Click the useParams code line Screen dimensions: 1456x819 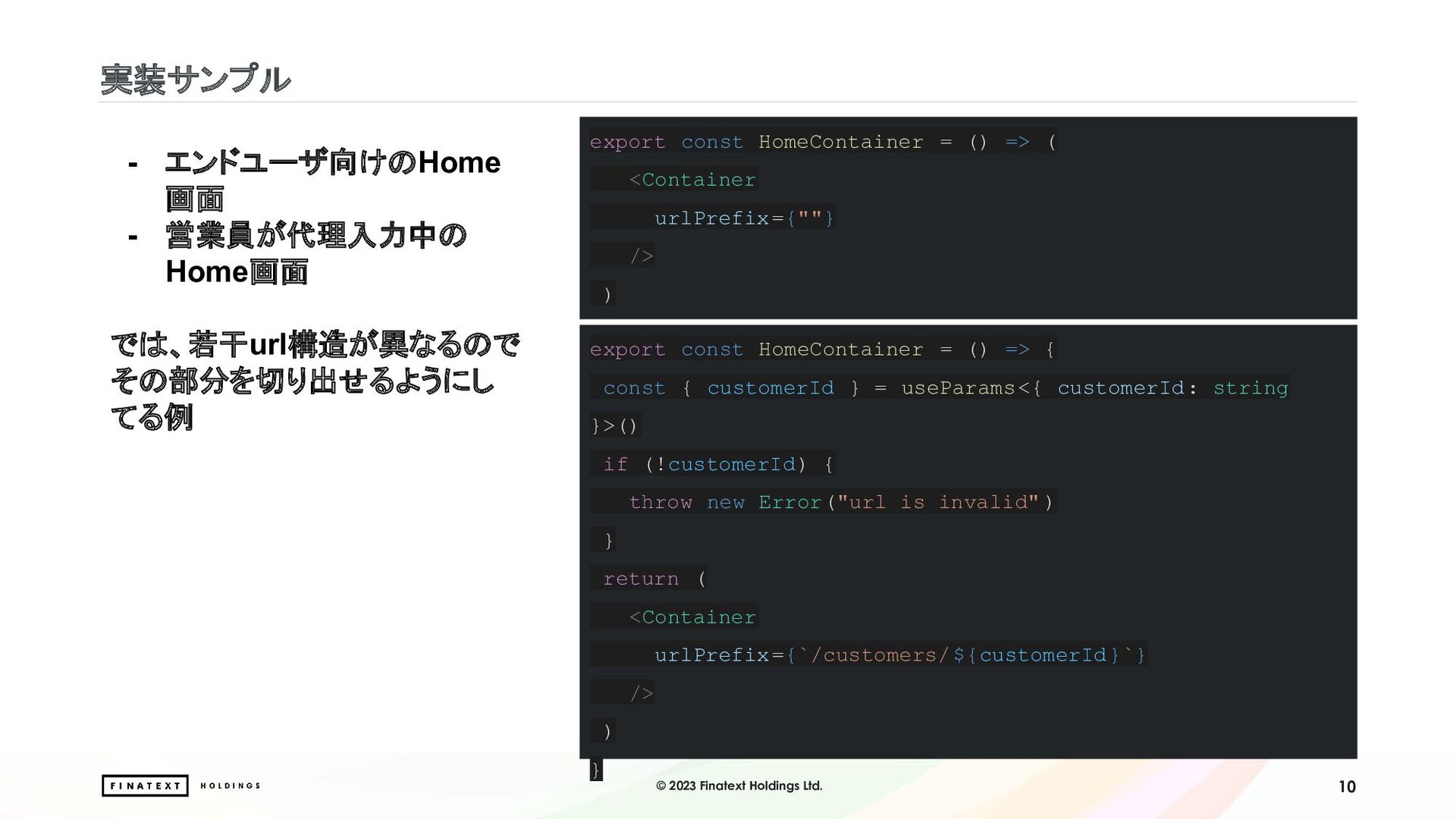[x=946, y=388]
